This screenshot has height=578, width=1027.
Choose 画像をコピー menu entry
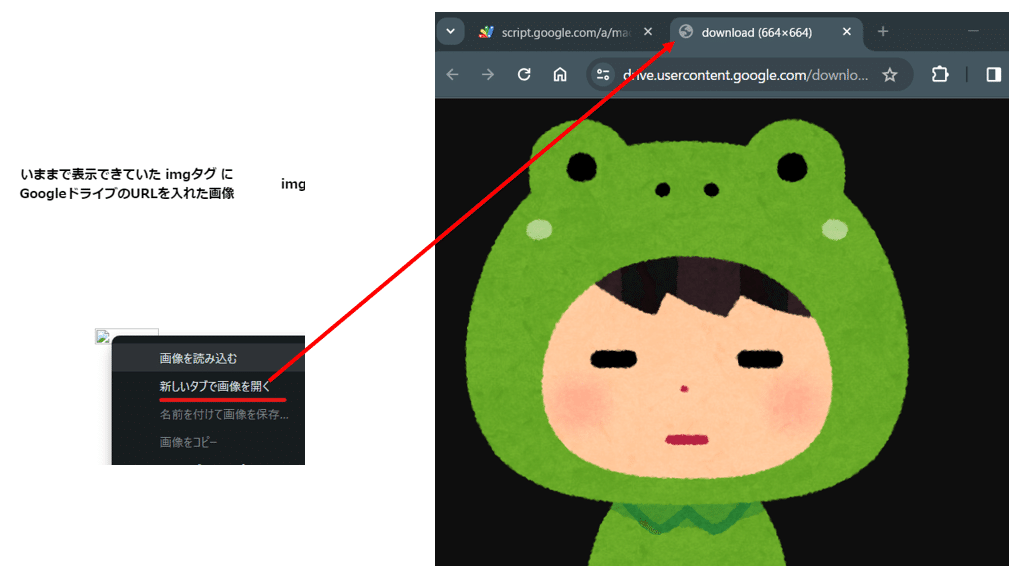[208, 442]
